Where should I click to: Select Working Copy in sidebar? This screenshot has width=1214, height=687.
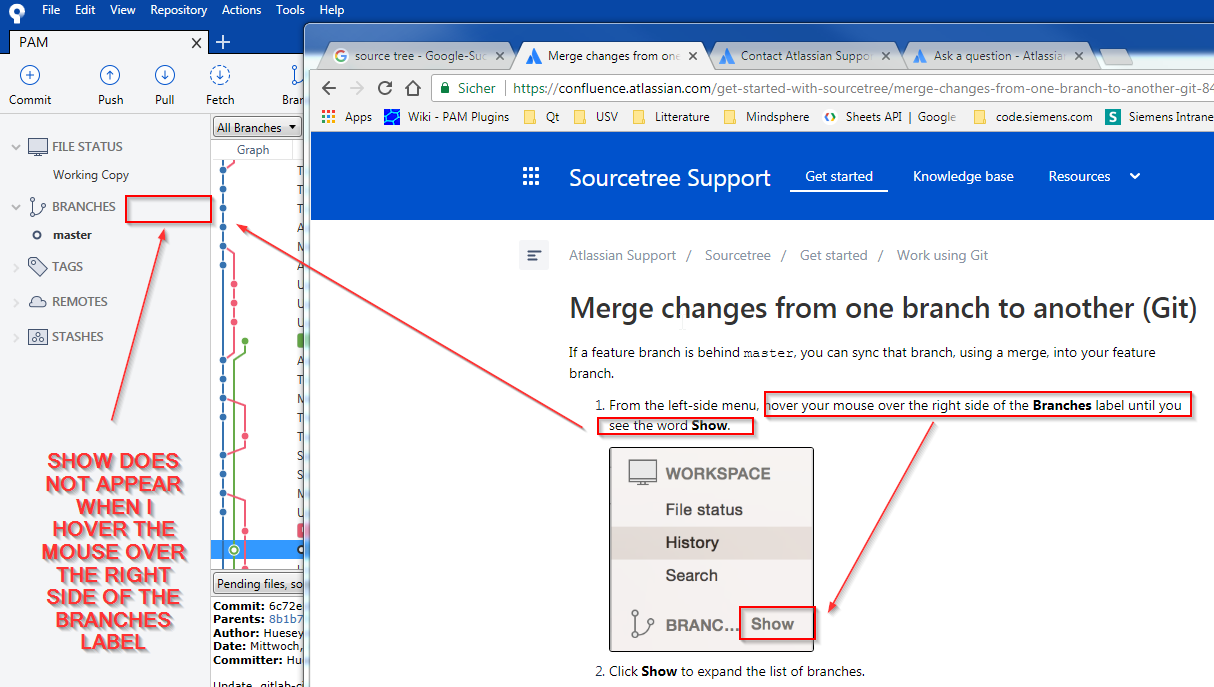pyautogui.click(x=91, y=175)
